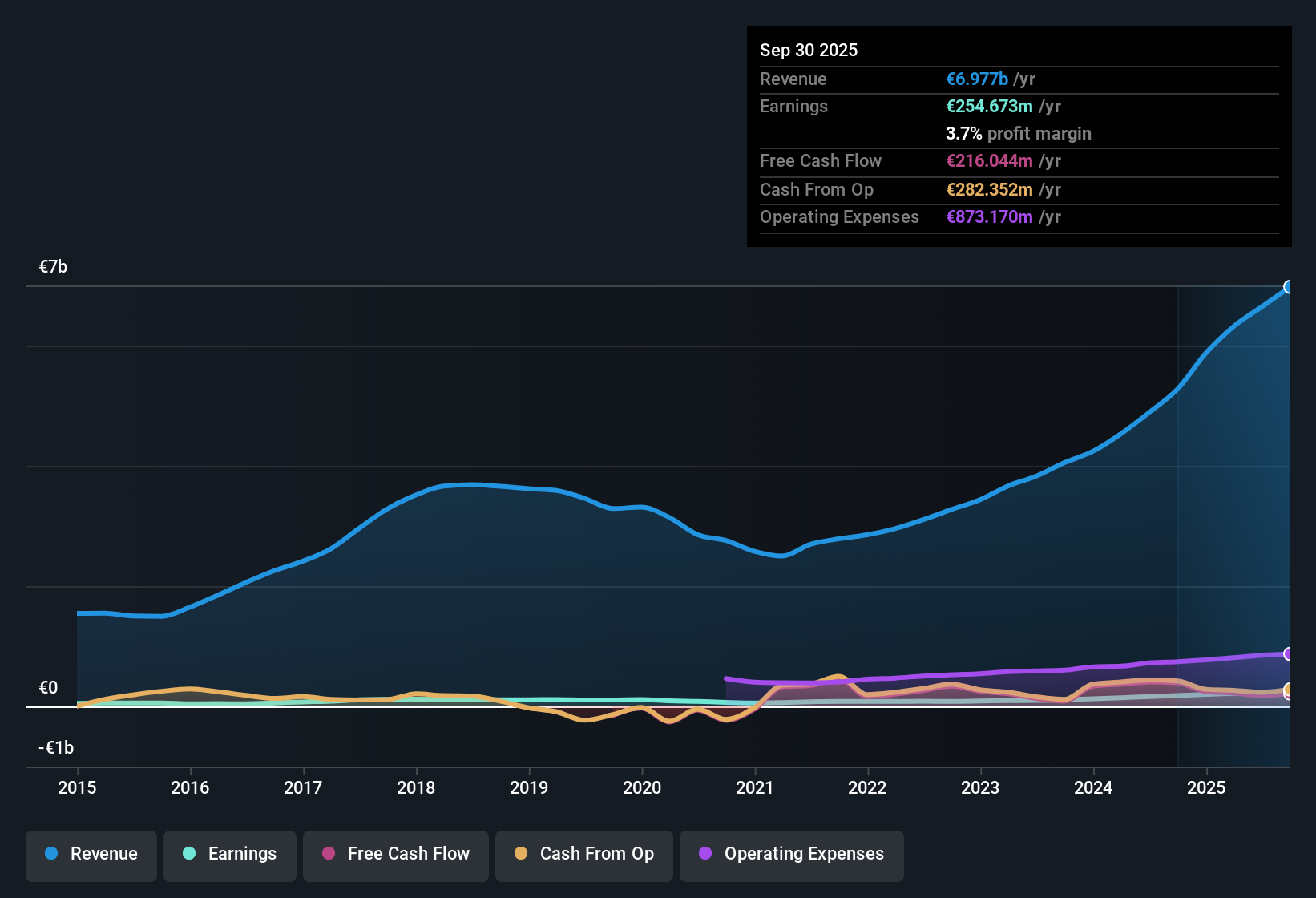Image resolution: width=1316 pixels, height=898 pixels.
Task: Click the orange Cash From Op legend dot
Action: tap(521, 854)
